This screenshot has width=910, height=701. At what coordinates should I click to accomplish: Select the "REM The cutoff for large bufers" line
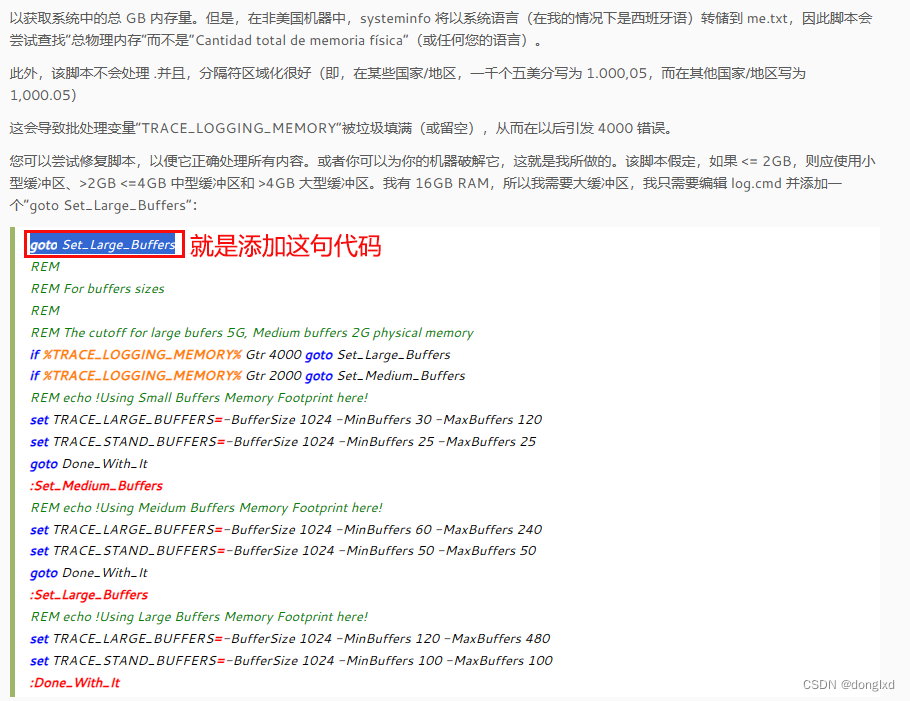252,333
